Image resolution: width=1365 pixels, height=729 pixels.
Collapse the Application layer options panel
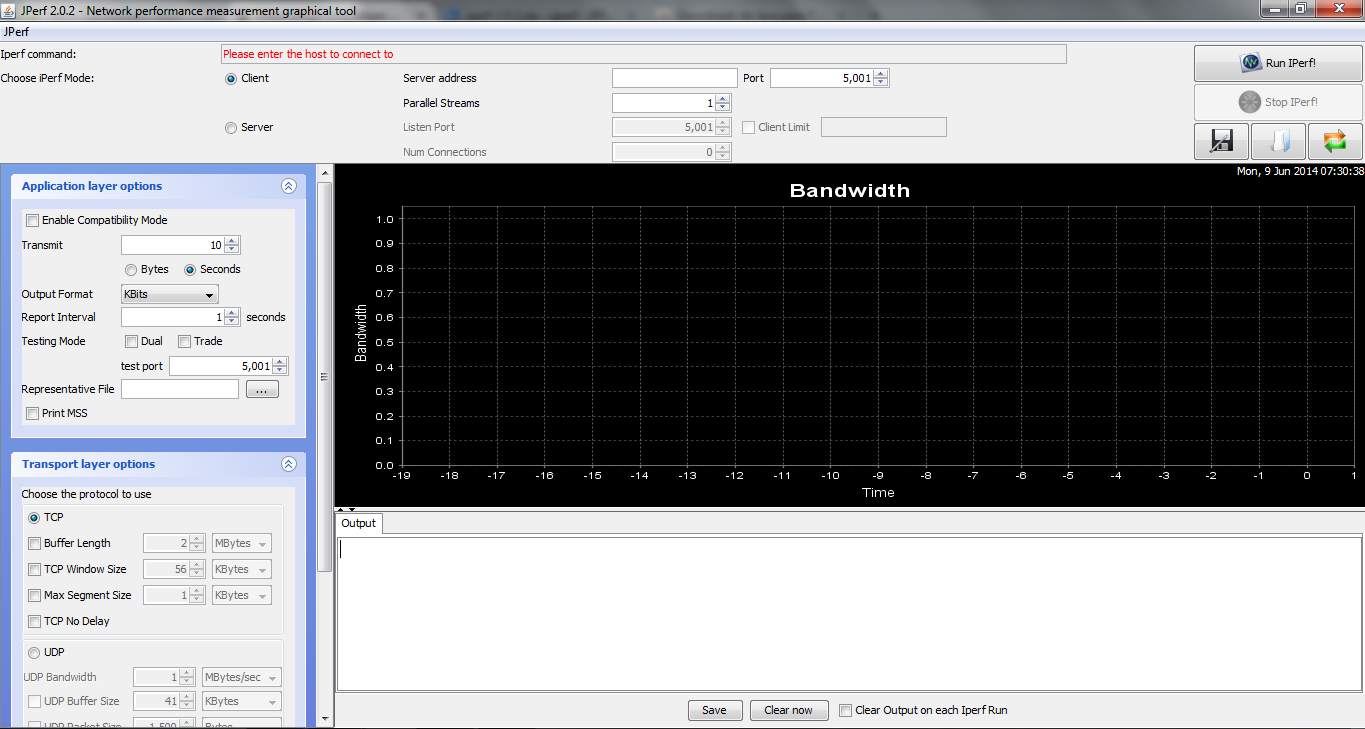point(289,186)
